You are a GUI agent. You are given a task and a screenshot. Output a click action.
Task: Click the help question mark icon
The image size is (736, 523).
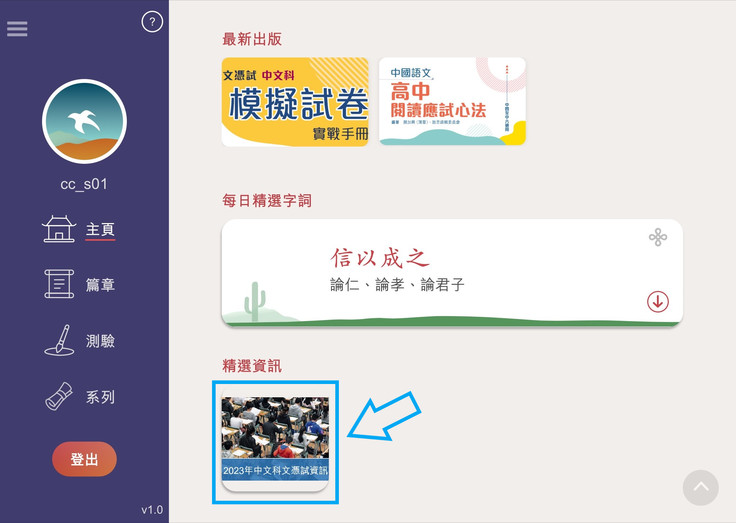click(x=152, y=22)
